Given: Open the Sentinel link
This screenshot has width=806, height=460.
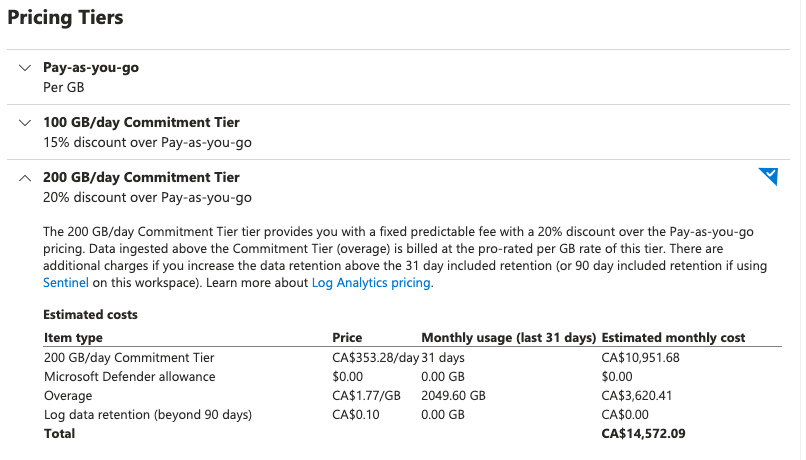Looking at the screenshot, I should coord(66,283).
